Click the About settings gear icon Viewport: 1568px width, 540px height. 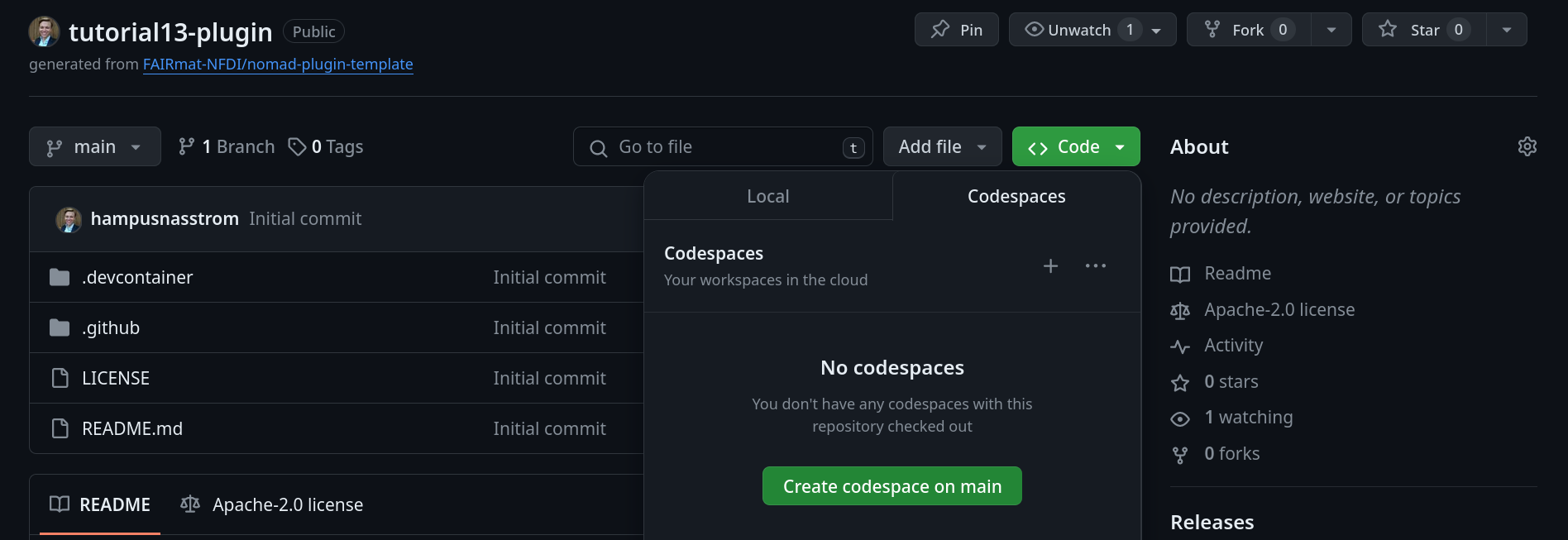[x=1527, y=146]
